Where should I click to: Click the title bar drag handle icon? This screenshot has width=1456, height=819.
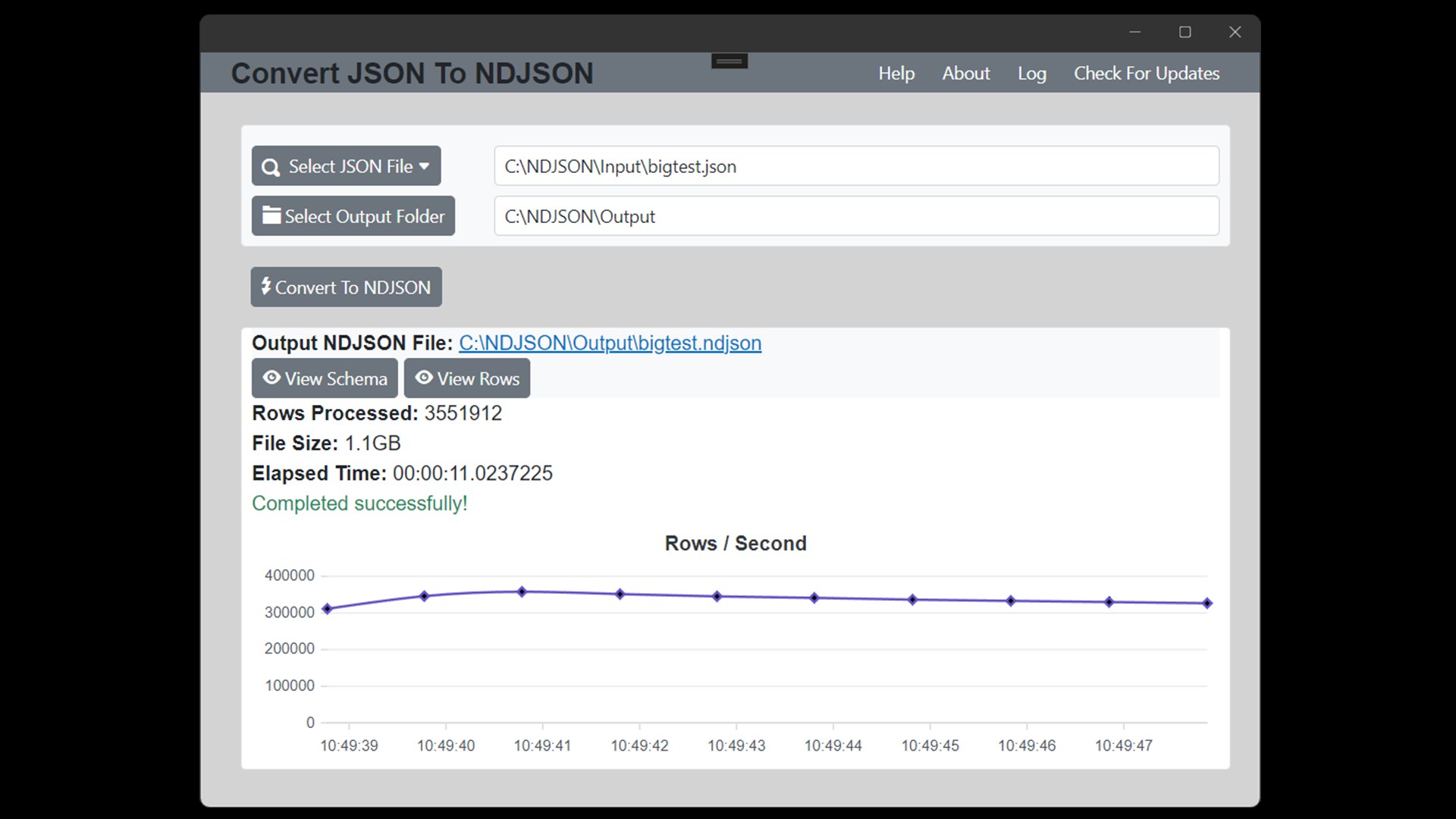(730, 61)
